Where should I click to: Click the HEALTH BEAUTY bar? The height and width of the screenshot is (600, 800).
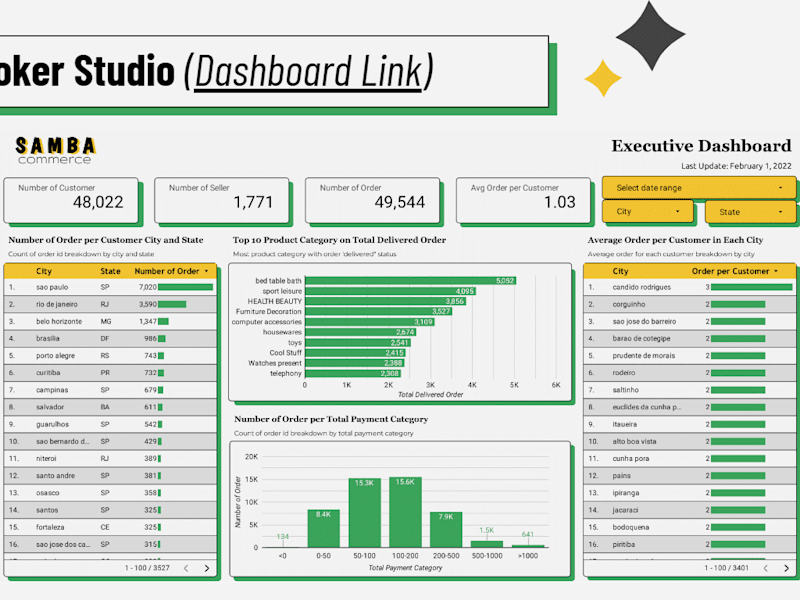pyautogui.click(x=385, y=301)
